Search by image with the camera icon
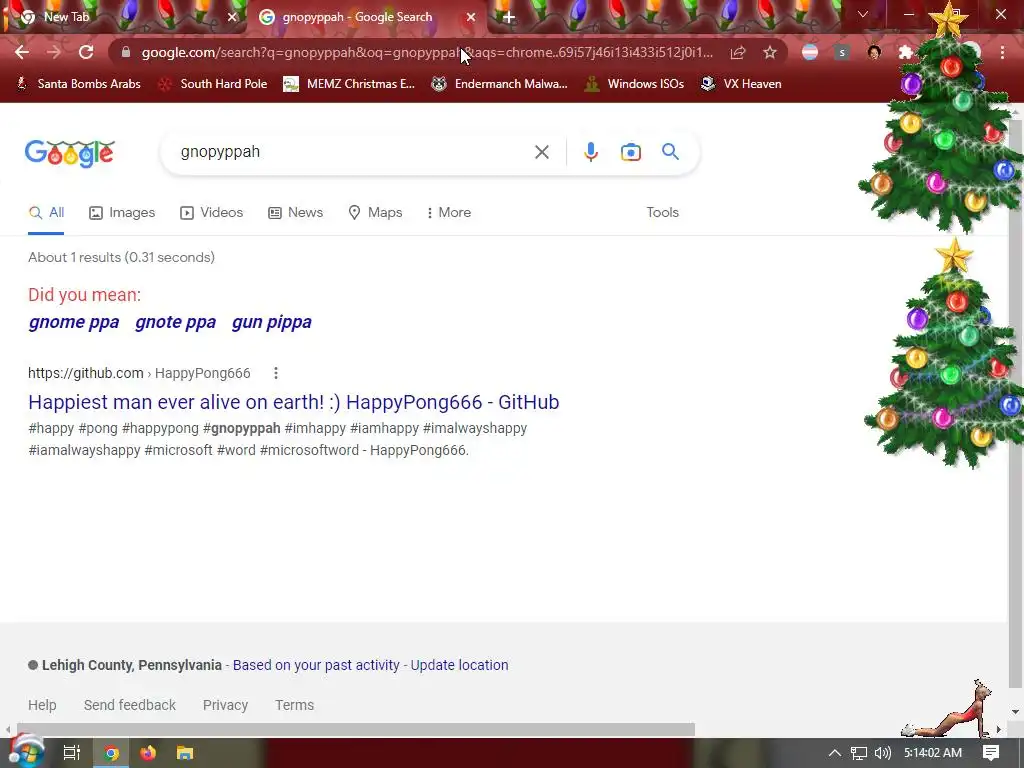This screenshot has width=1024, height=768. (630, 152)
